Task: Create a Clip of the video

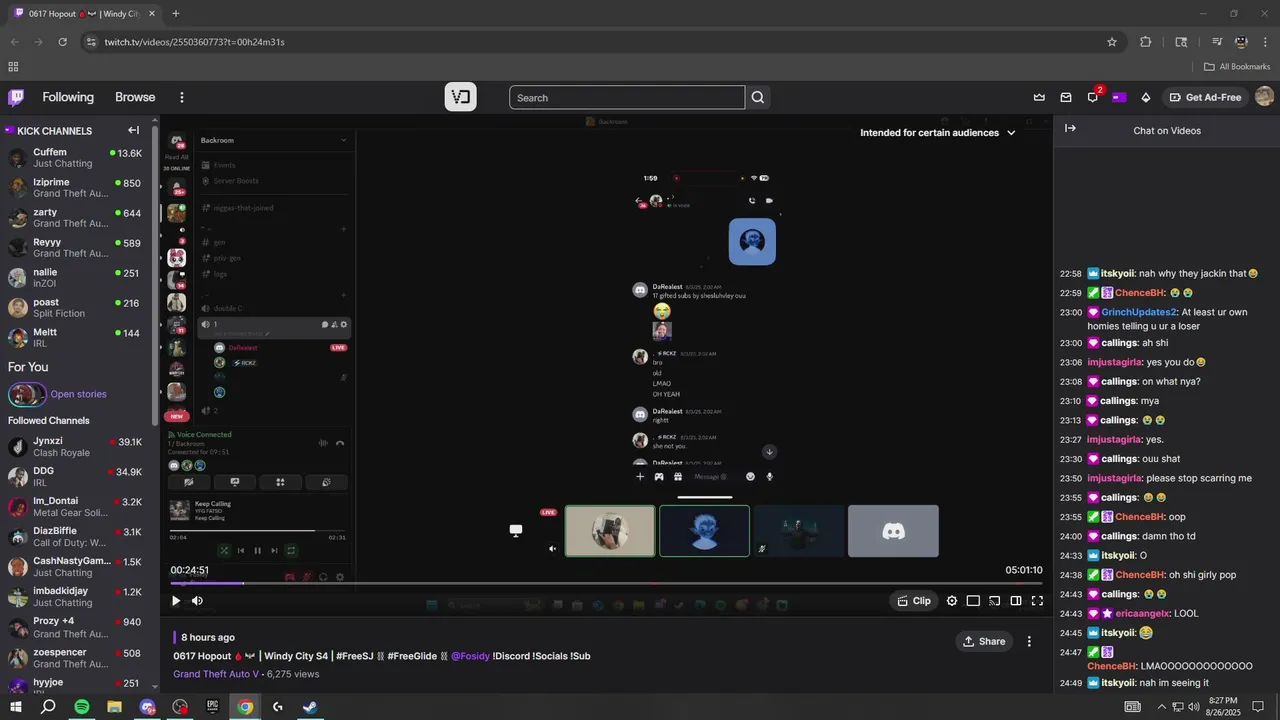Action: pyautogui.click(x=914, y=601)
